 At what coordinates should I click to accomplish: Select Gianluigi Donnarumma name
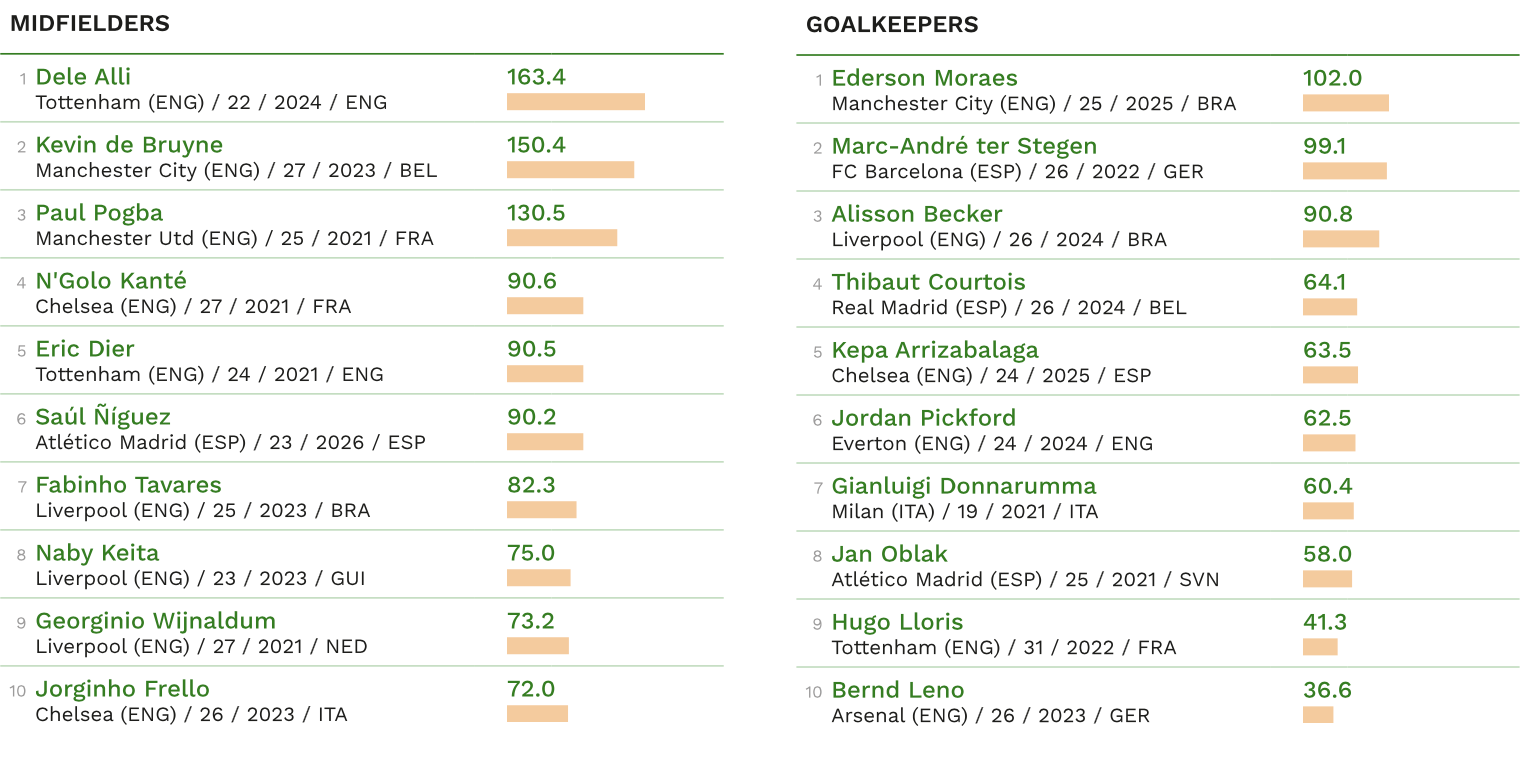click(964, 486)
